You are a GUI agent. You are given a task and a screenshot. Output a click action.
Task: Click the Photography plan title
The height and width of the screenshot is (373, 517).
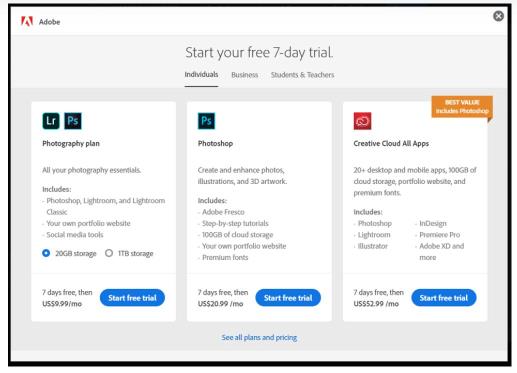tap(71, 144)
